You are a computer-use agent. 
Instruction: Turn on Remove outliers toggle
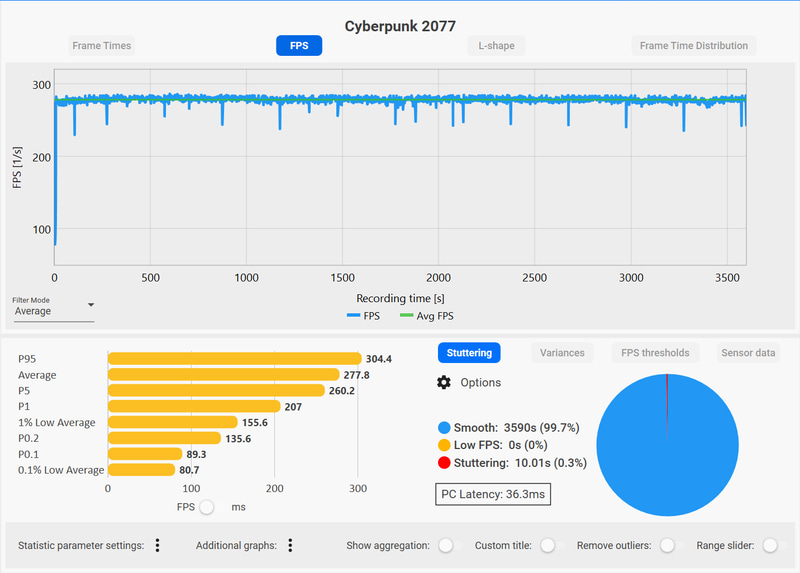pos(667,545)
